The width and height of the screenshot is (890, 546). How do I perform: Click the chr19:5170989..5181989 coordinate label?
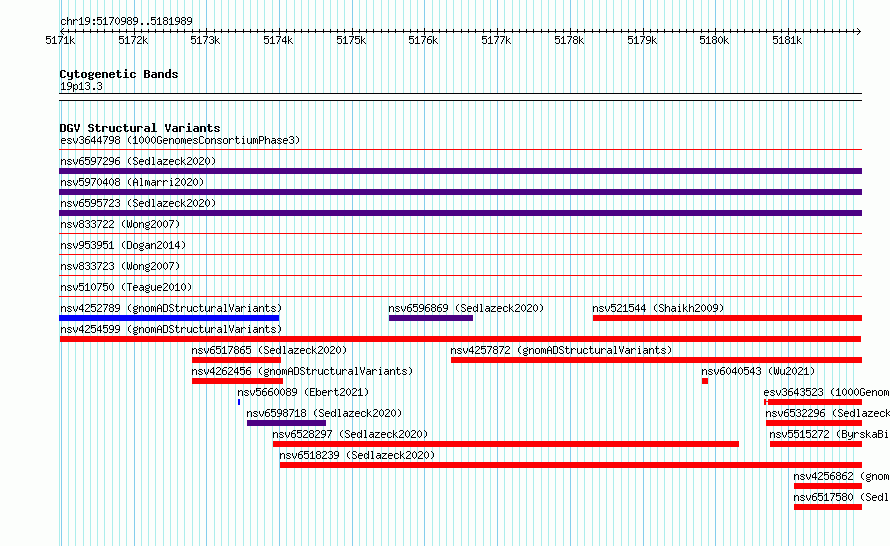tap(126, 21)
